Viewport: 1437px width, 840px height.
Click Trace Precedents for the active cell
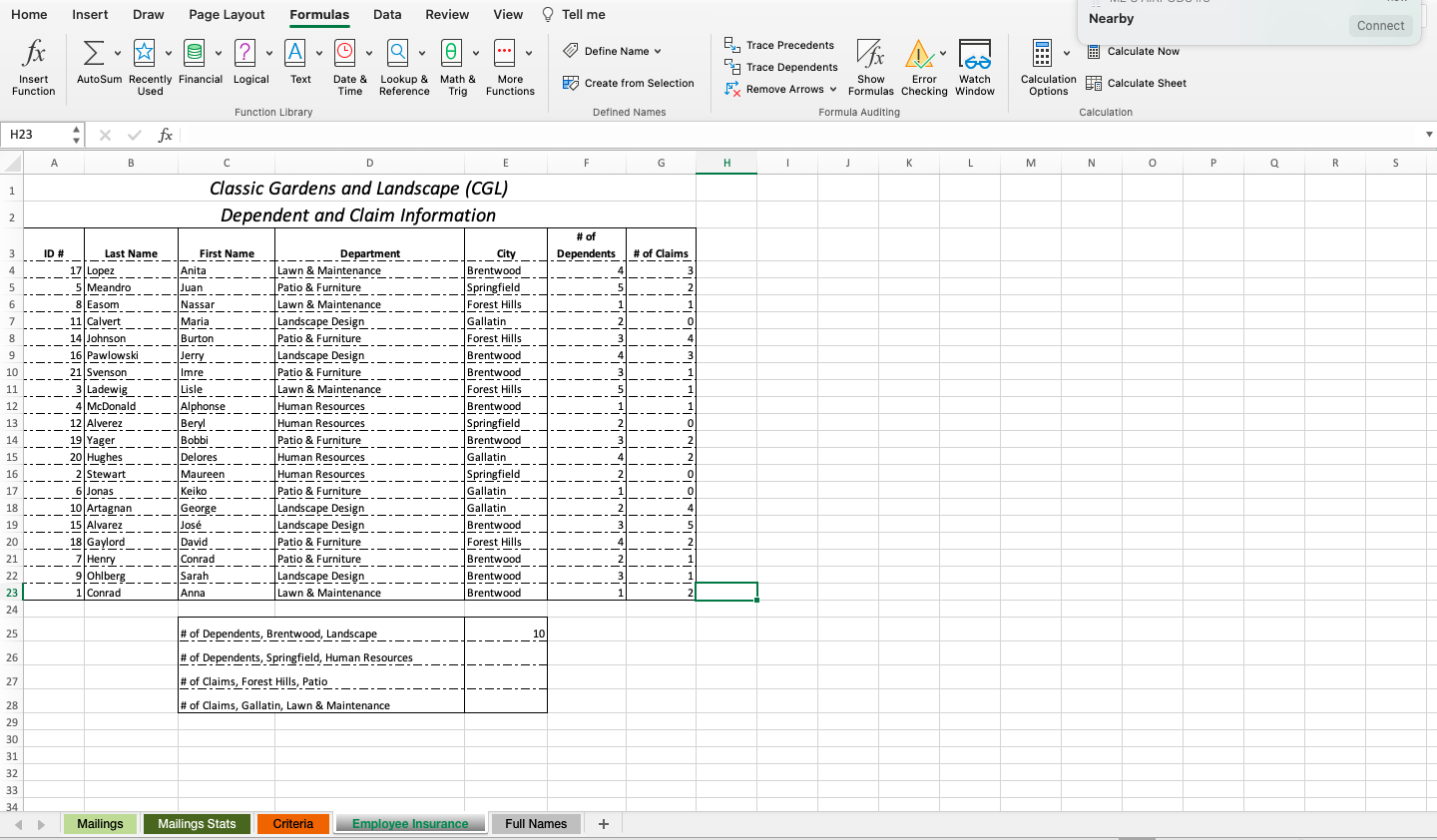pos(779,45)
